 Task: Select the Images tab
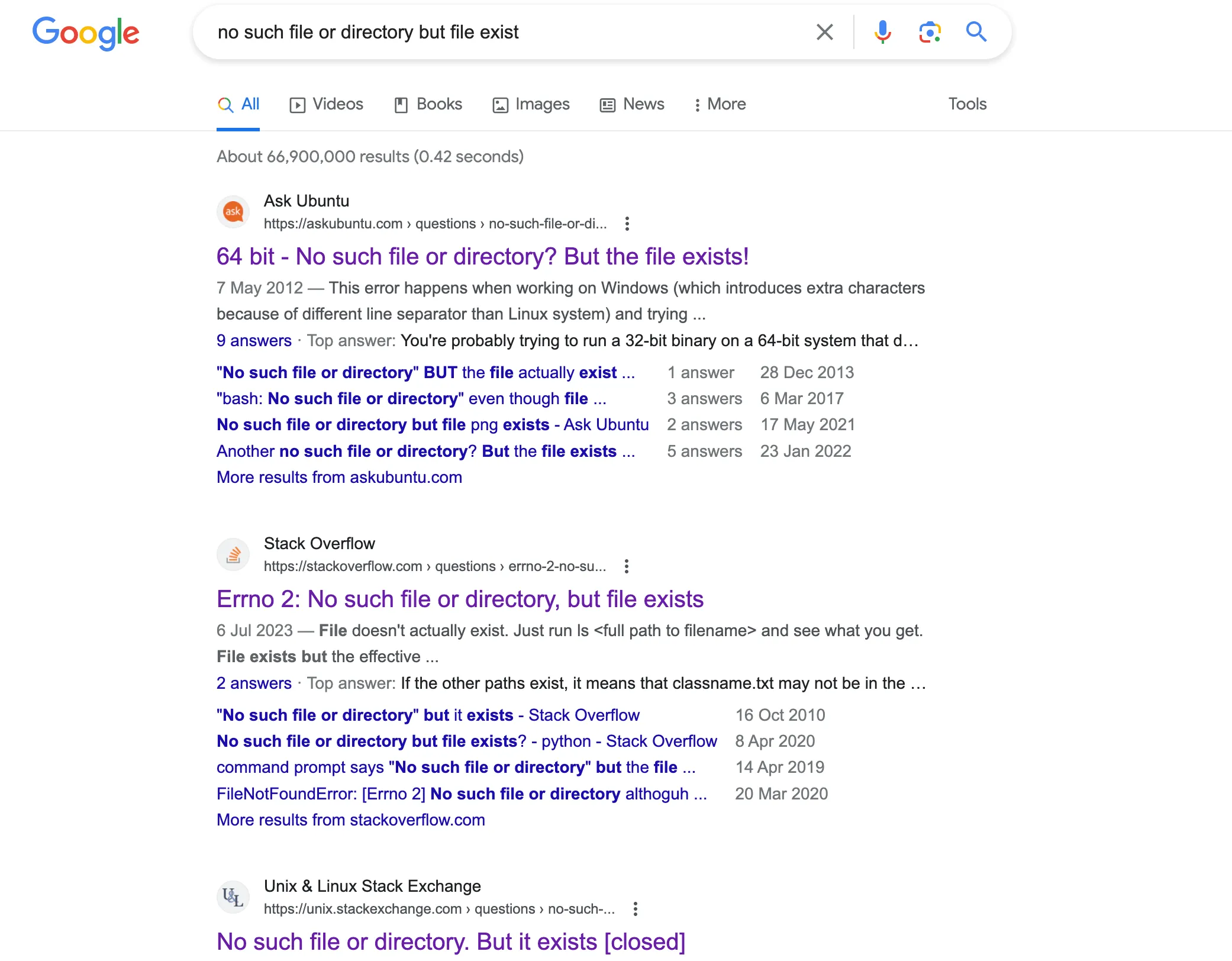click(531, 103)
